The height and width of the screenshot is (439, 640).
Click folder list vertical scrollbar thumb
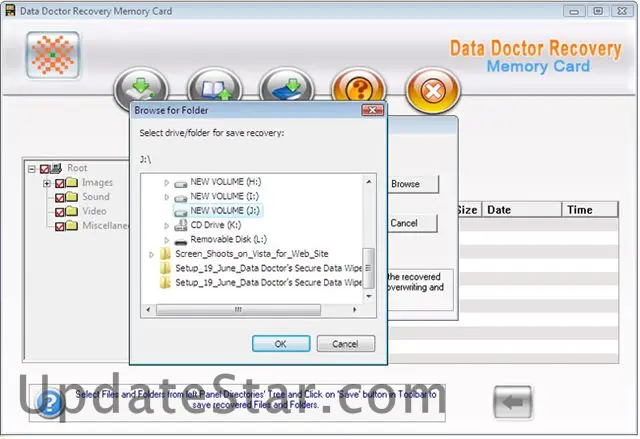click(x=369, y=268)
